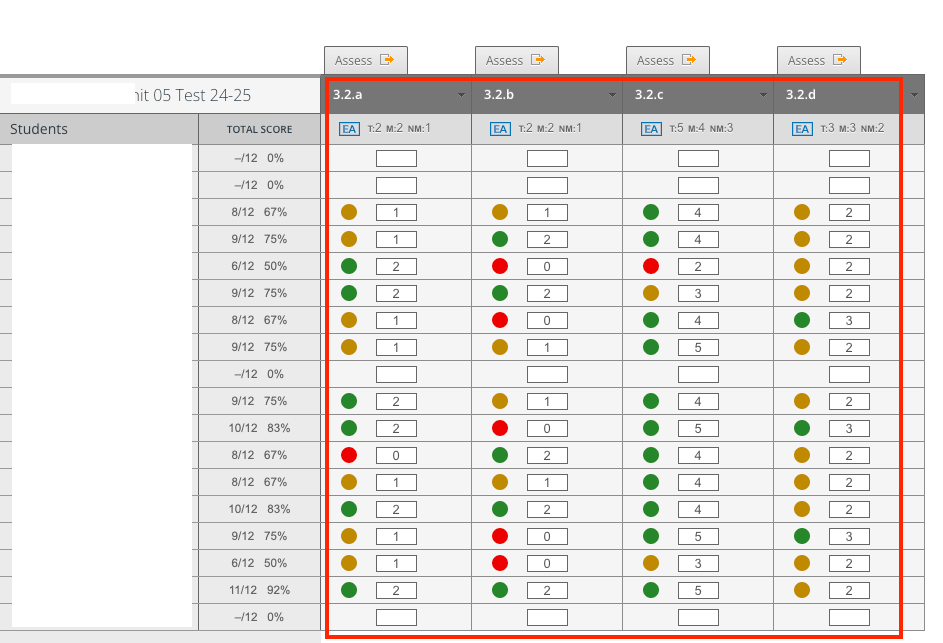The image size is (943, 643).
Task: Expand the 3.2.c header dropdown arrow
Action: (x=763, y=95)
